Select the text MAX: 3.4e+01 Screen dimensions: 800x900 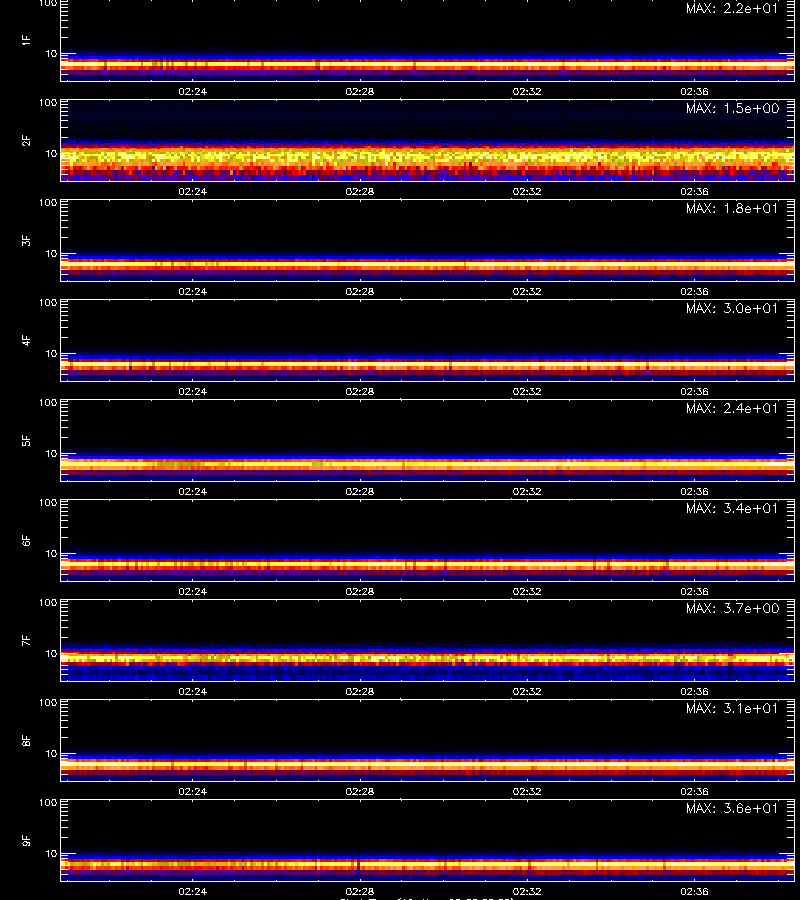732,508
